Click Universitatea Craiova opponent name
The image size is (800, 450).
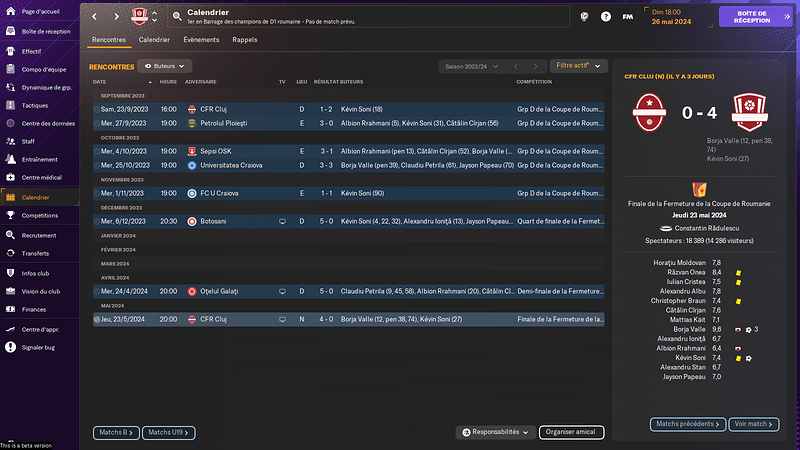[231, 165]
